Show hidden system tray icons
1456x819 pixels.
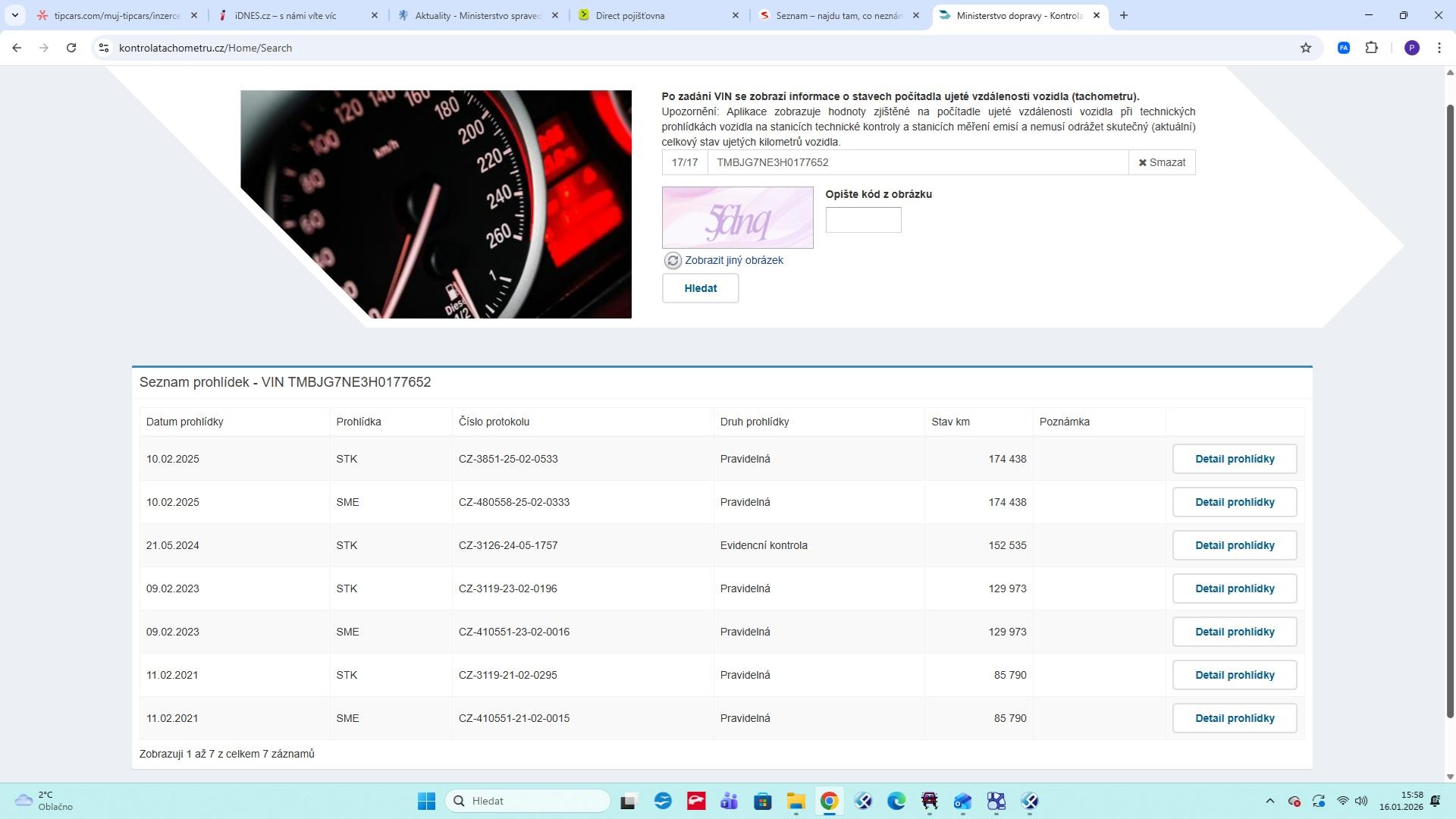(1269, 801)
